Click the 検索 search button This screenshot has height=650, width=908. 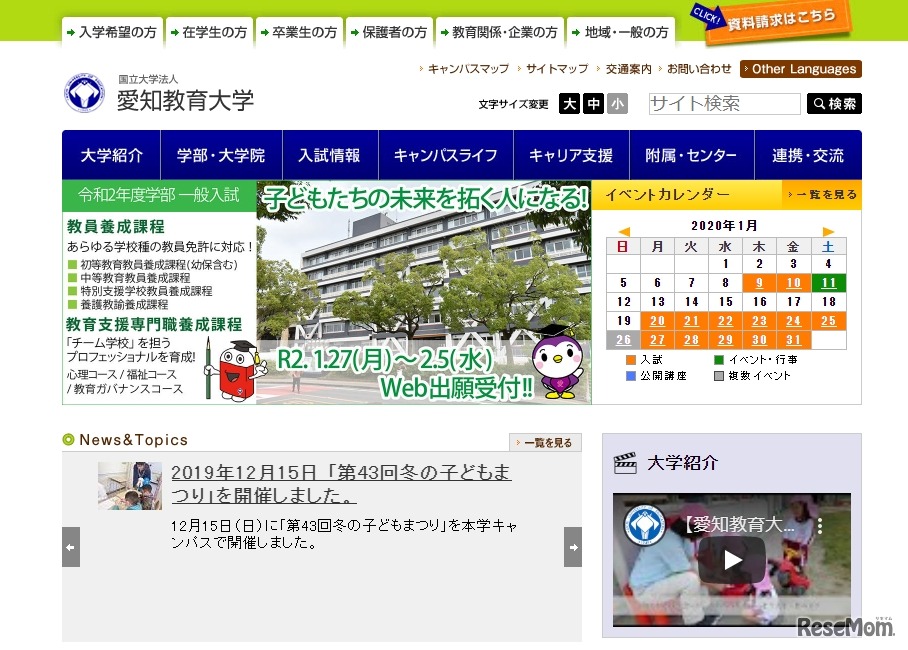[834, 103]
